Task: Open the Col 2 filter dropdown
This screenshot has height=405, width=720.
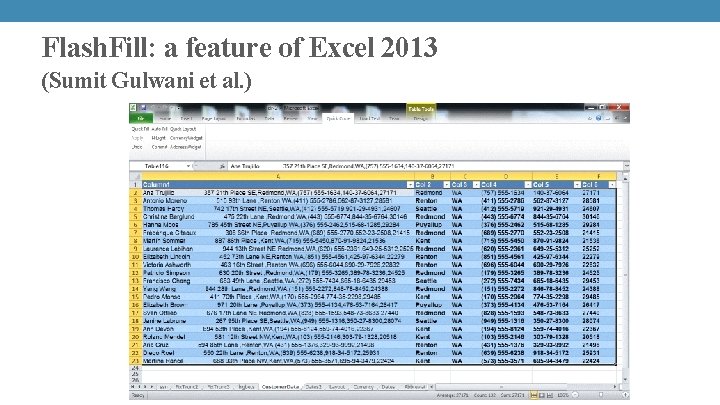Action: click(x=446, y=185)
